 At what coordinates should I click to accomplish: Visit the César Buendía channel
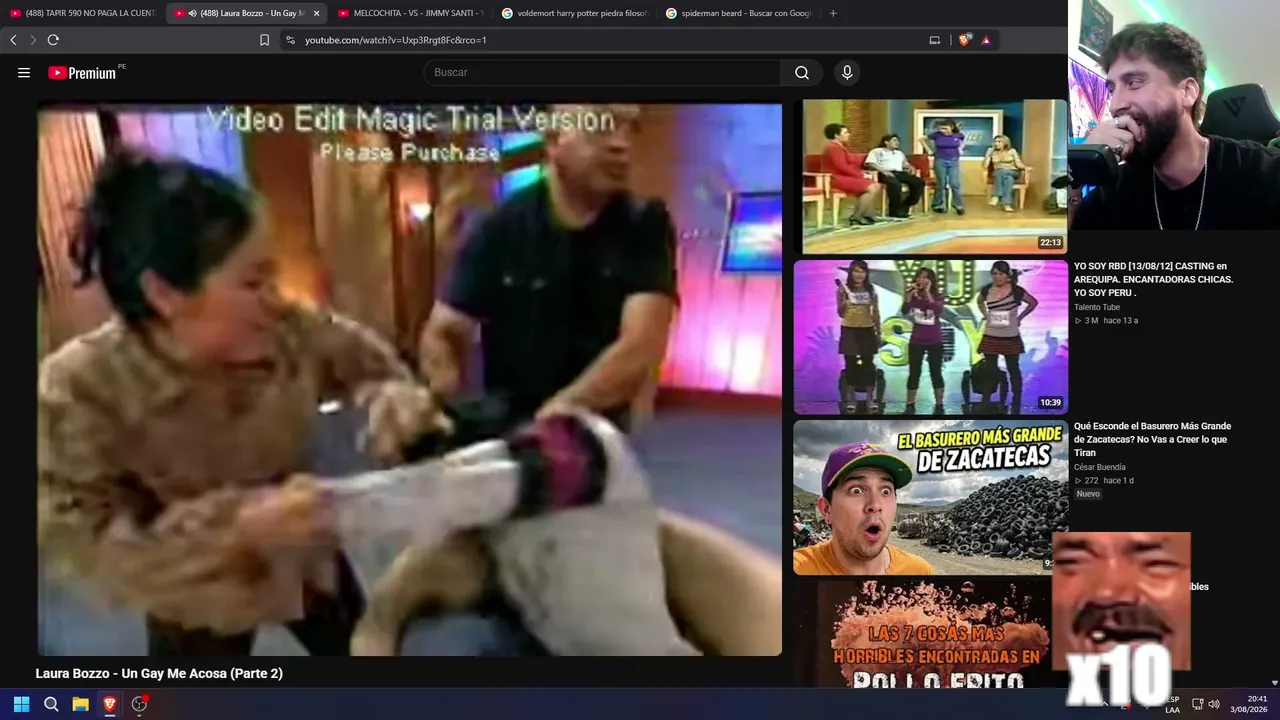[x=1100, y=467]
